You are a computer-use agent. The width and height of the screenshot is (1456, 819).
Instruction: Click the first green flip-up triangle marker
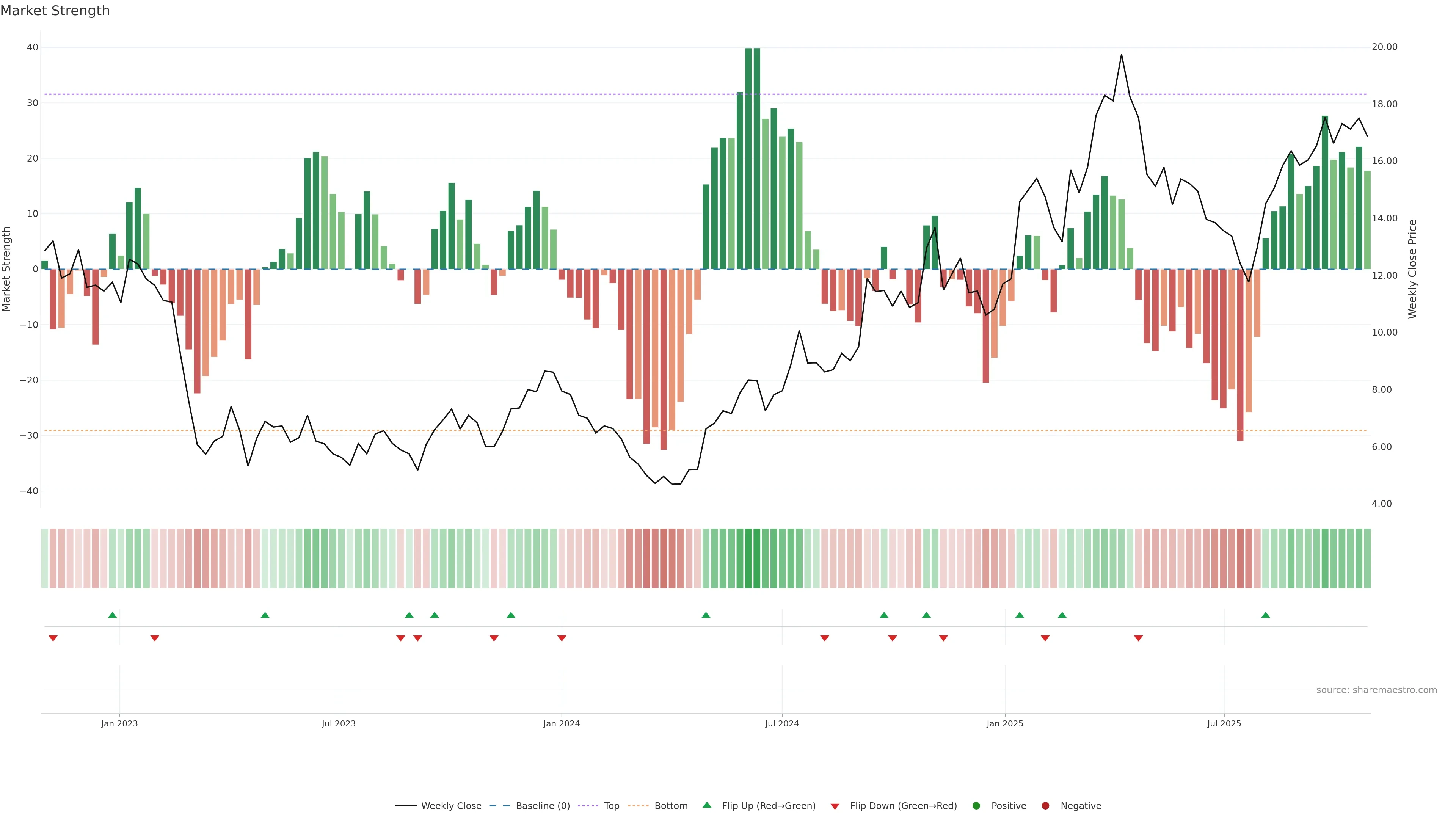pyautogui.click(x=113, y=615)
